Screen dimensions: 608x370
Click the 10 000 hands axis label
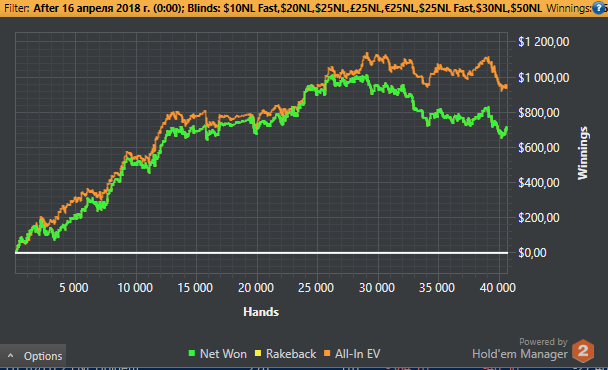[x=135, y=288]
